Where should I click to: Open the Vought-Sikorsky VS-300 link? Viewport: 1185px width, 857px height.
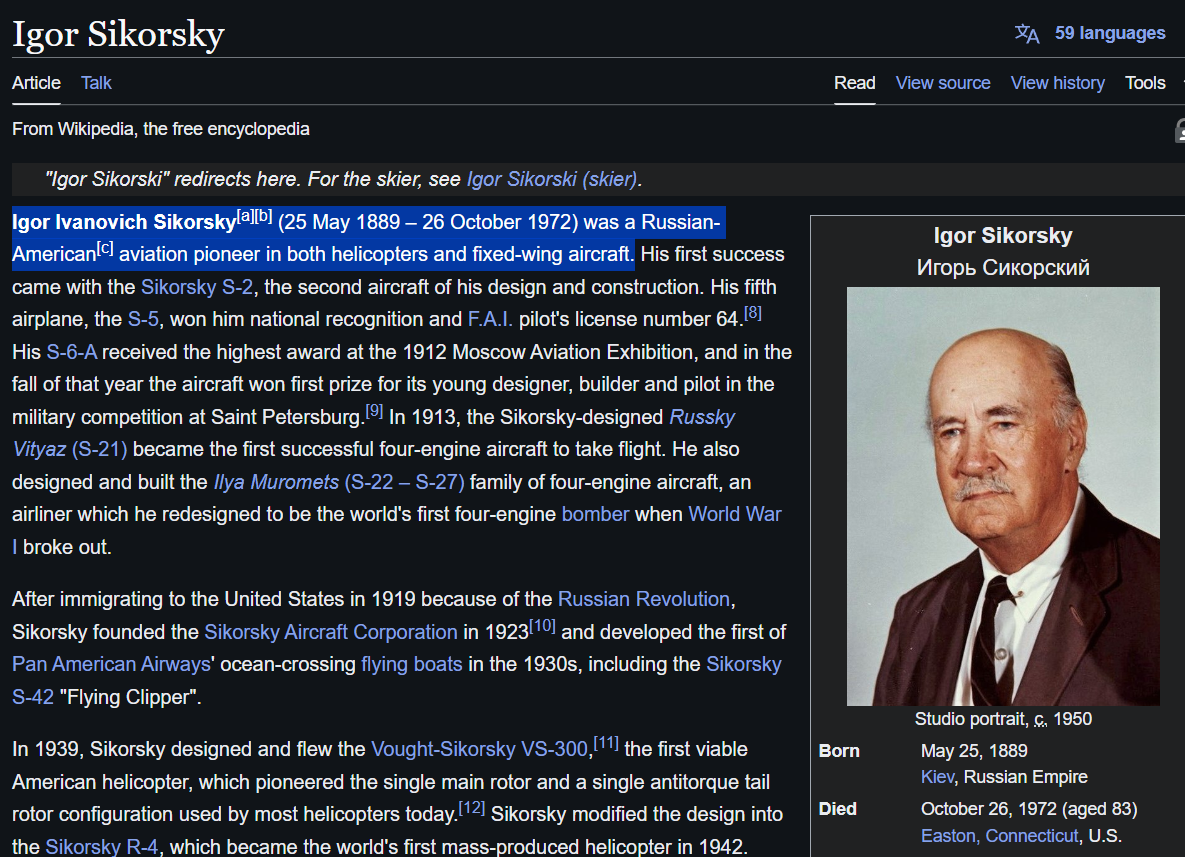click(x=479, y=749)
